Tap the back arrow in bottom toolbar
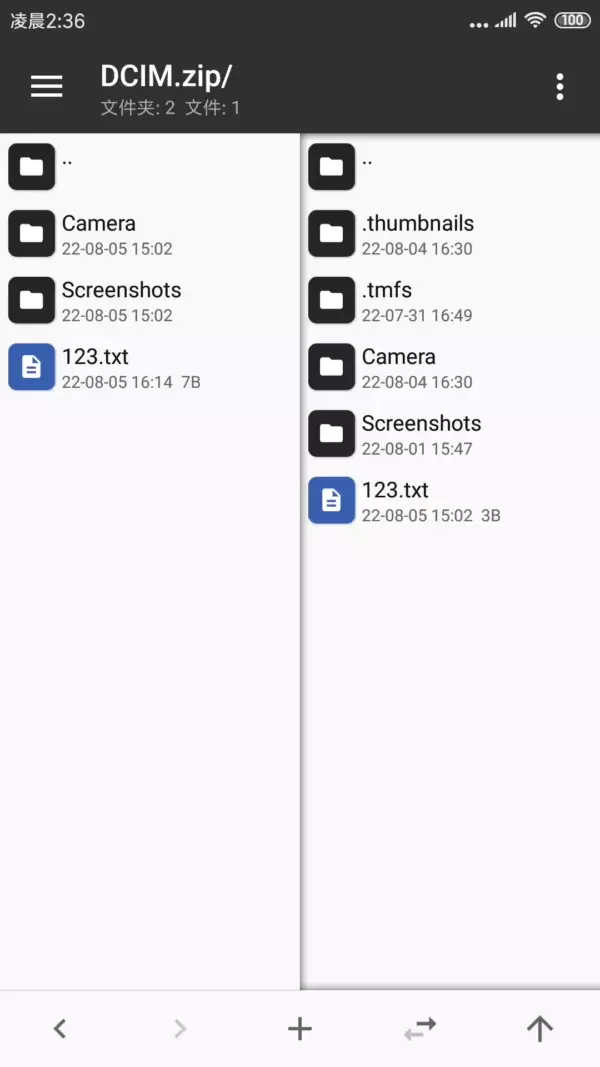 (x=60, y=1028)
